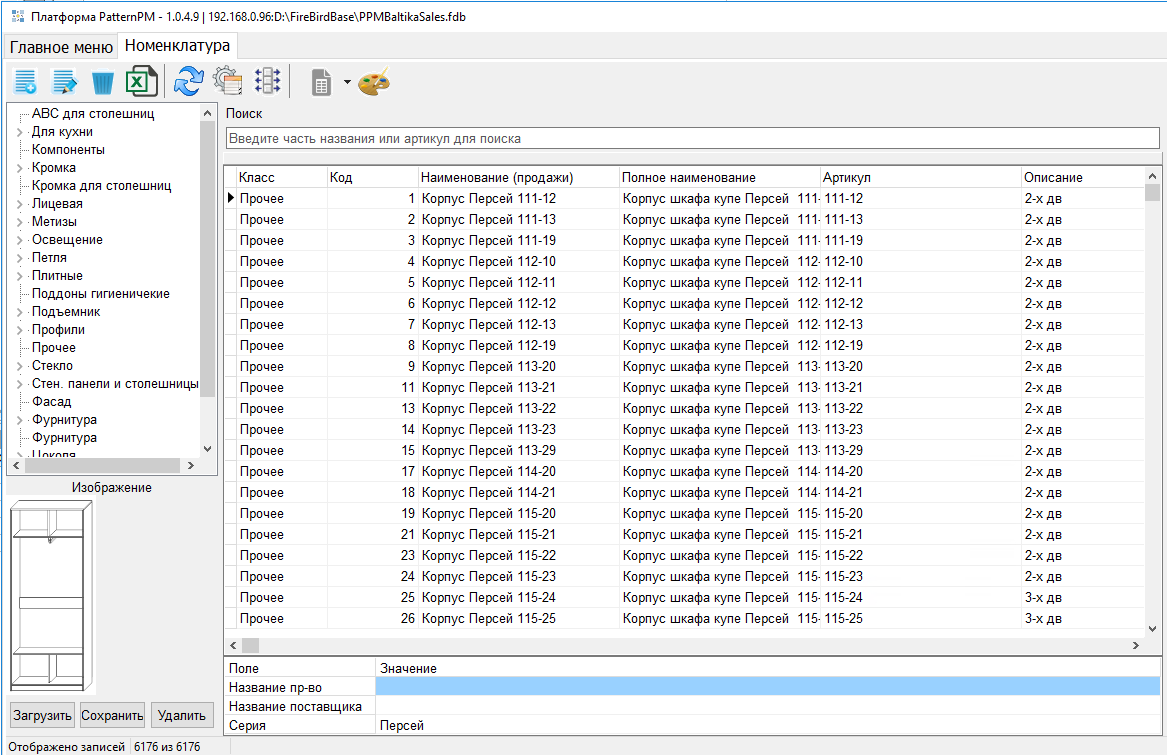Open the dropdown arrow beside the report icon

pyautogui.click(x=347, y=82)
